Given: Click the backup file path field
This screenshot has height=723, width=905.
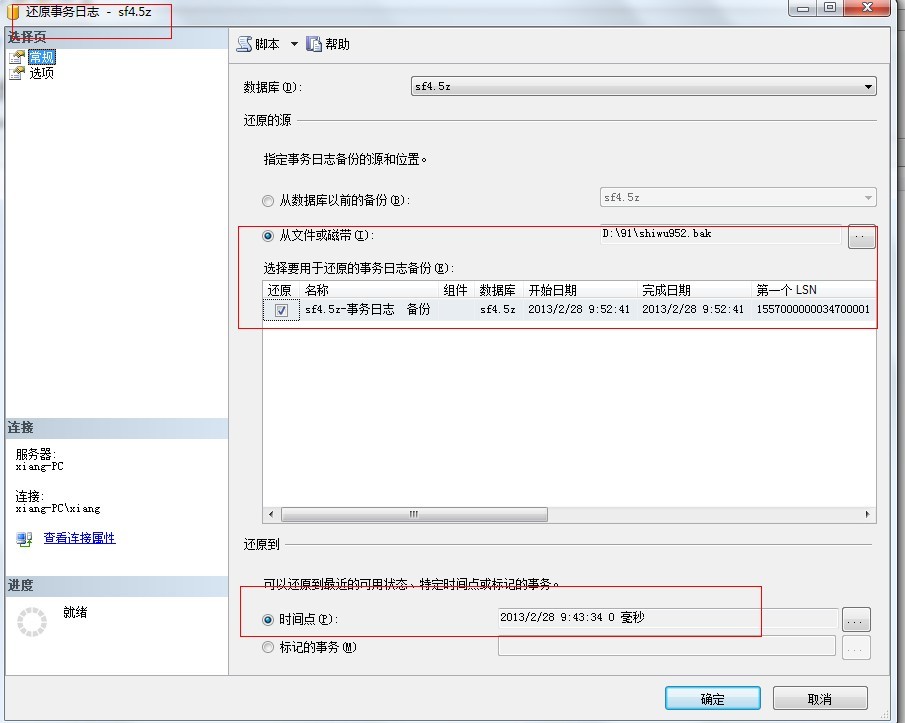Looking at the screenshot, I should tap(720, 234).
